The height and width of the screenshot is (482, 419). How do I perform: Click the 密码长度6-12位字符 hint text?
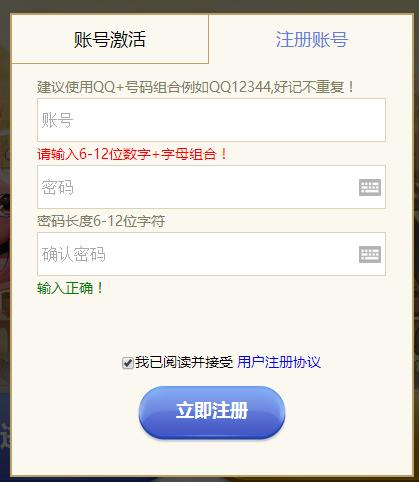[x=101, y=221]
